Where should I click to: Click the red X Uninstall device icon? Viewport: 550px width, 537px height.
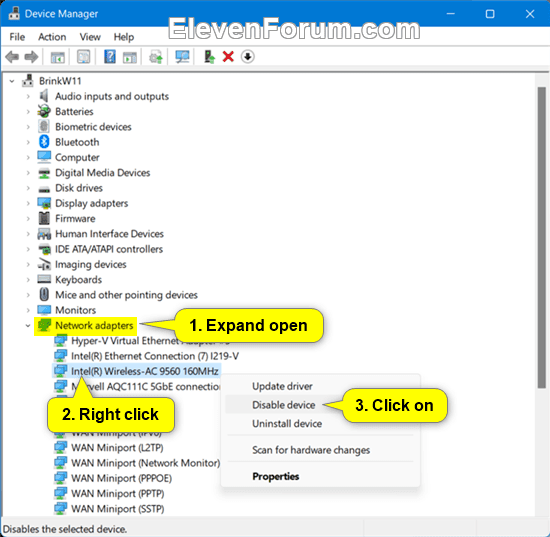(x=228, y=56)
